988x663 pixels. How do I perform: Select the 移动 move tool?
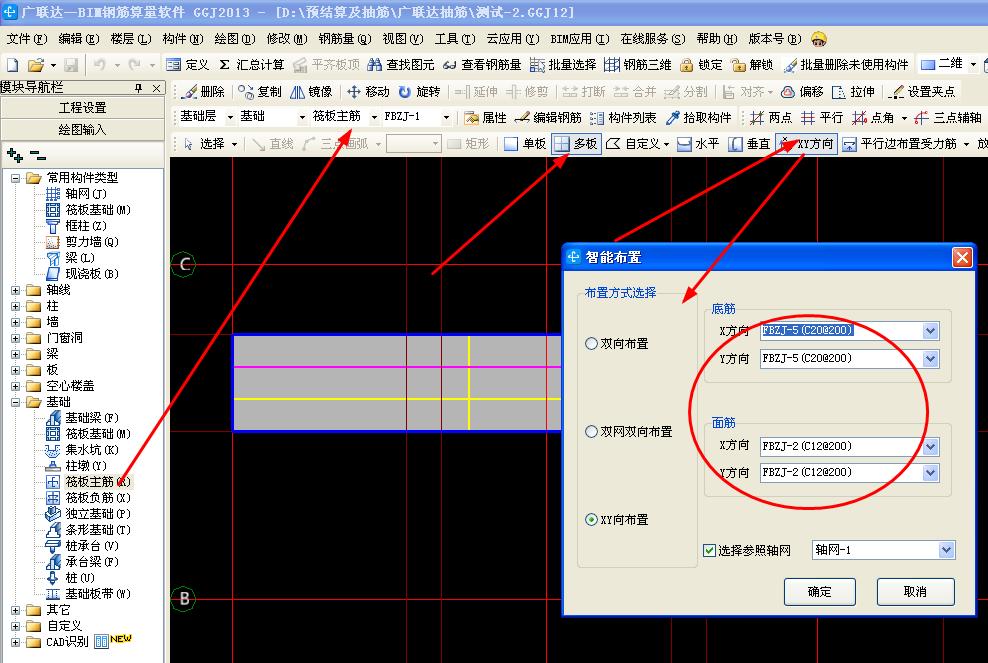click(368, 92)
